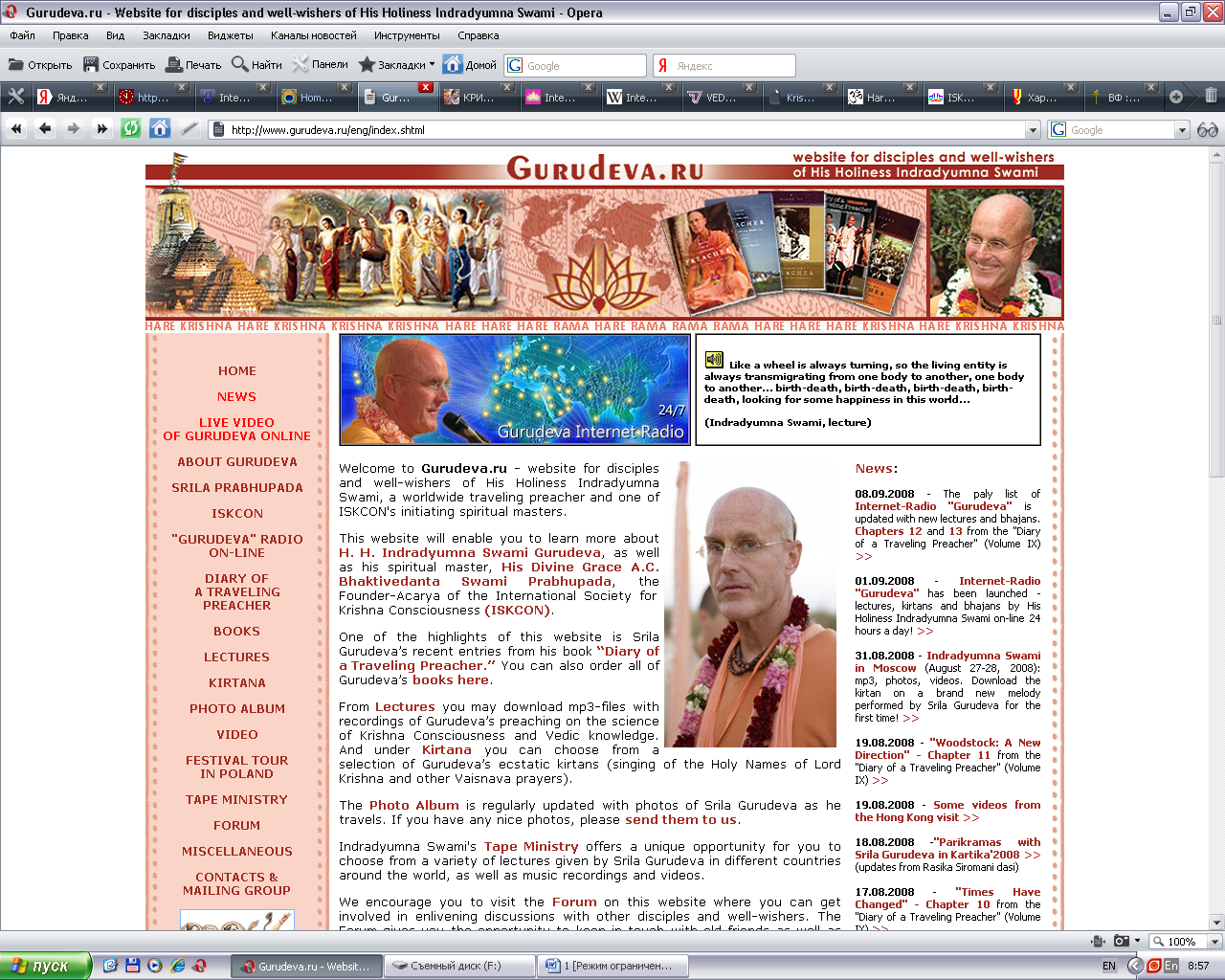Viewport: 1225px width, 980px height.
Task: Click the Печать (Print) toolbar button
Action: [x=193, y=65]
